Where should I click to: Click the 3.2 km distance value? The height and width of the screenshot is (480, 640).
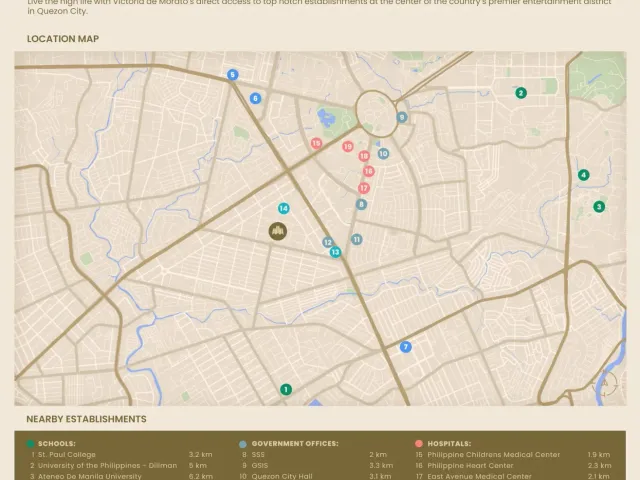click(x=200, y=455)
